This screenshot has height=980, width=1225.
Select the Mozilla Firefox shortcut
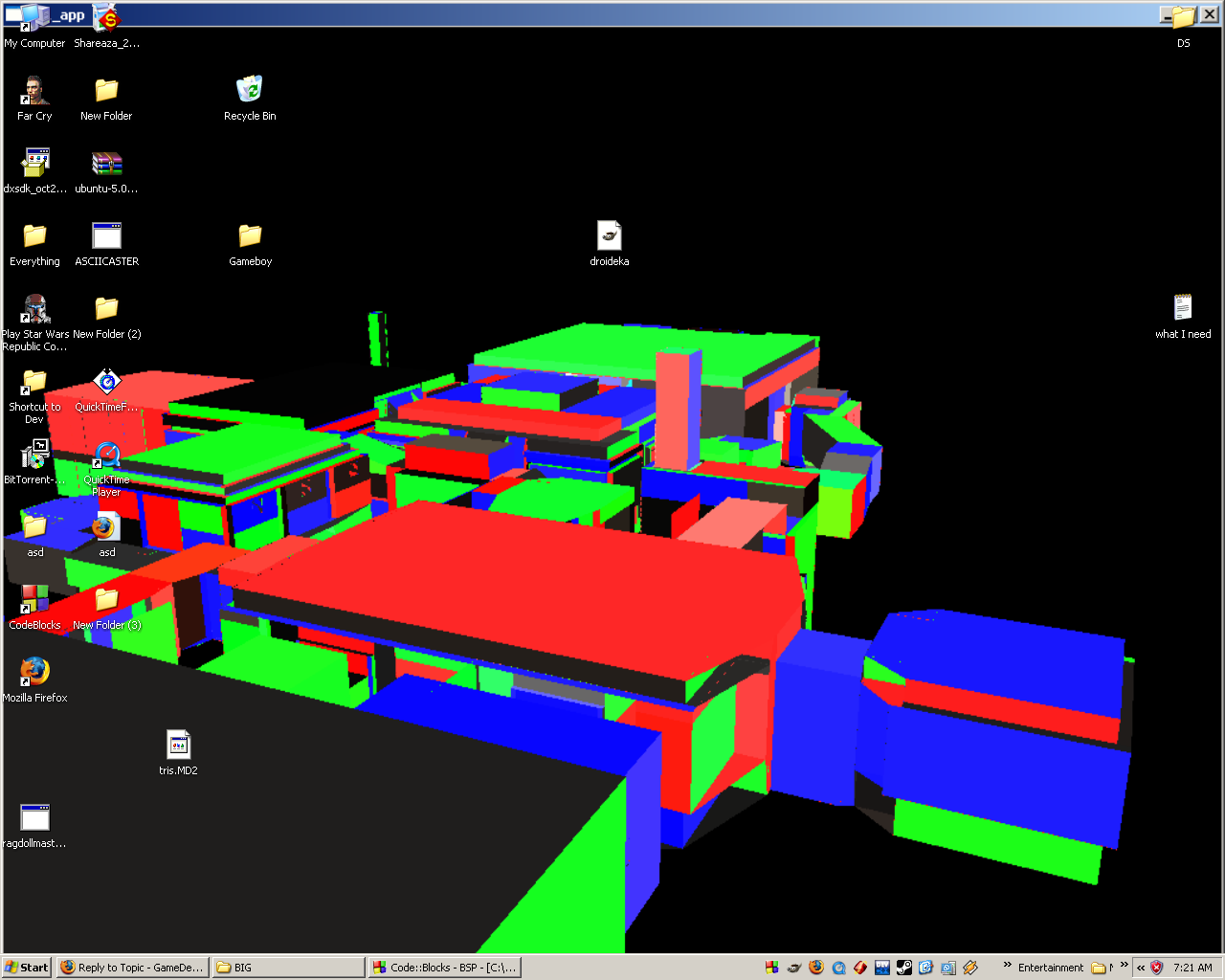[x=34, y=679]
